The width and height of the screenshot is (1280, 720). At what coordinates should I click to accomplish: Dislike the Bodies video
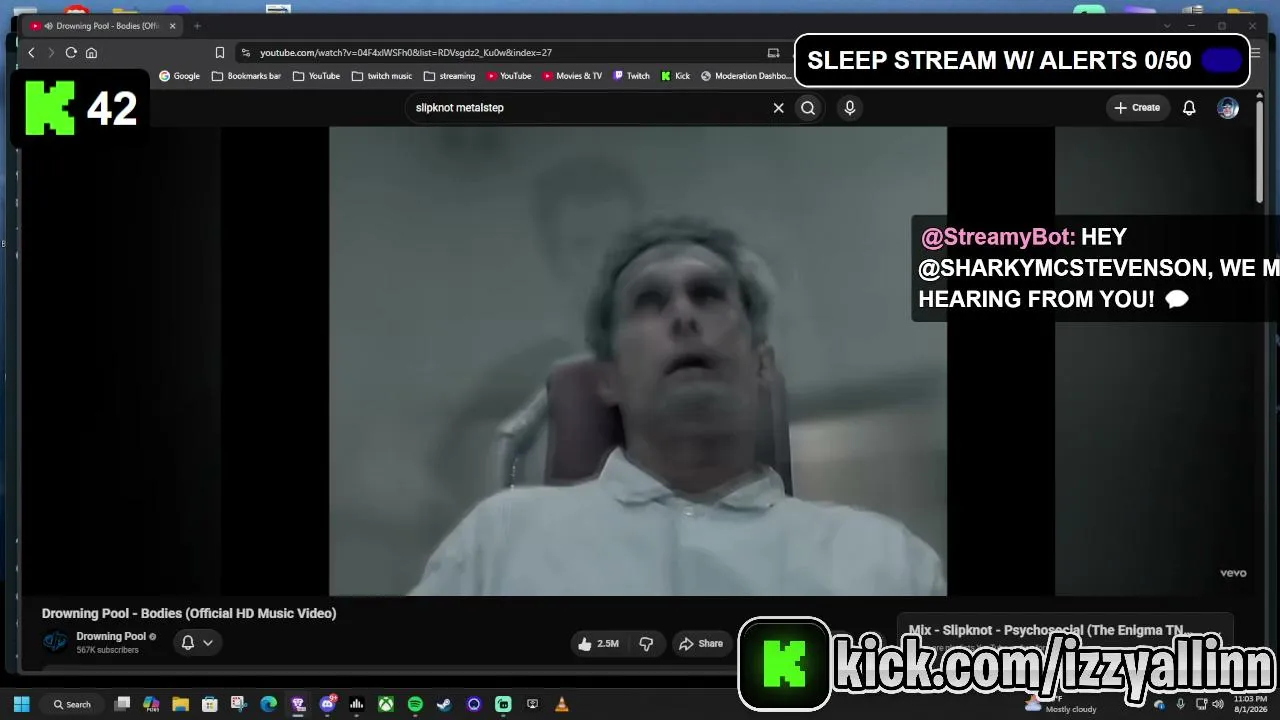pos(646,644)
